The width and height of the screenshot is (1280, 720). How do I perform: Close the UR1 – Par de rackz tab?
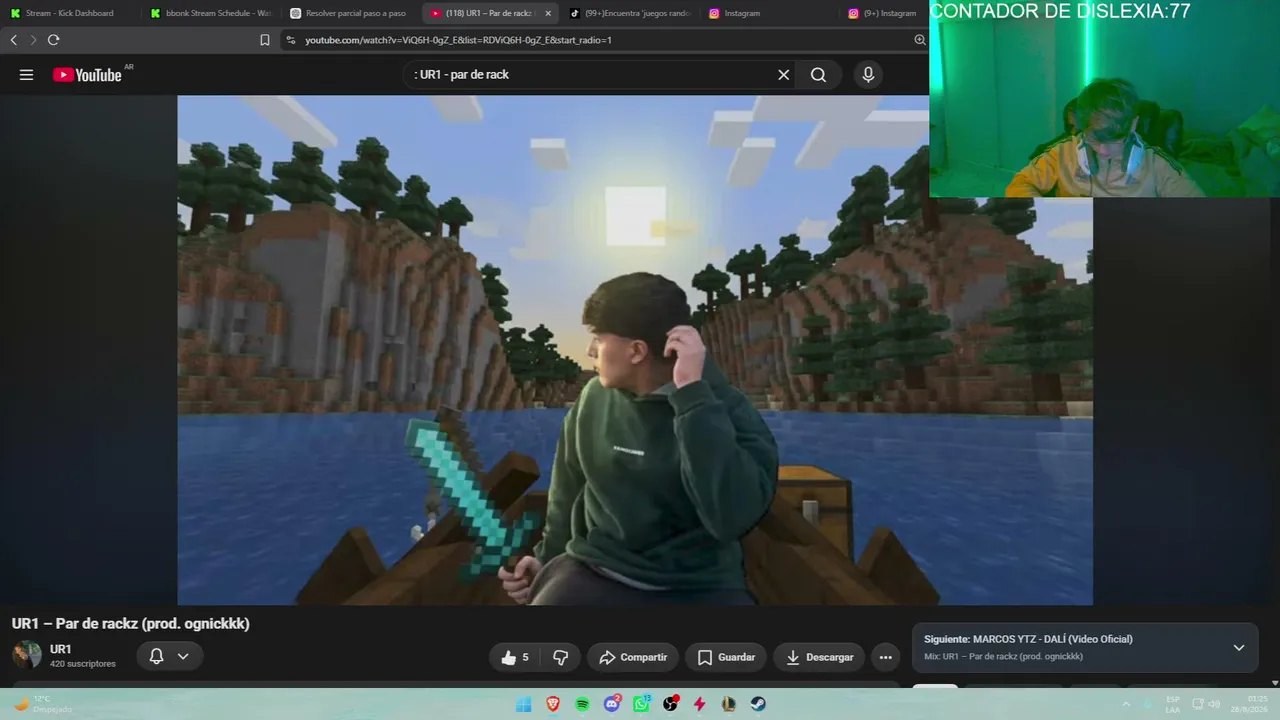click(x=548, y=13)
